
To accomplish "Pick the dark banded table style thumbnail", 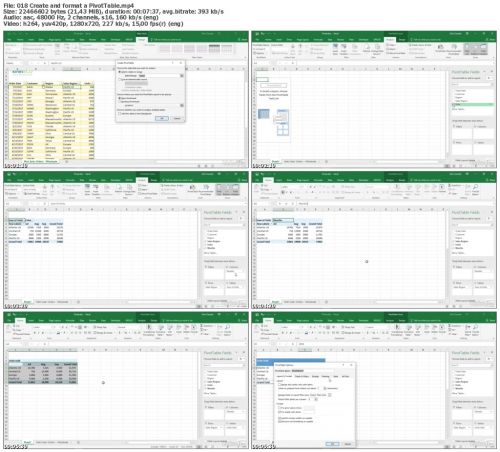I will pos(214,49).
